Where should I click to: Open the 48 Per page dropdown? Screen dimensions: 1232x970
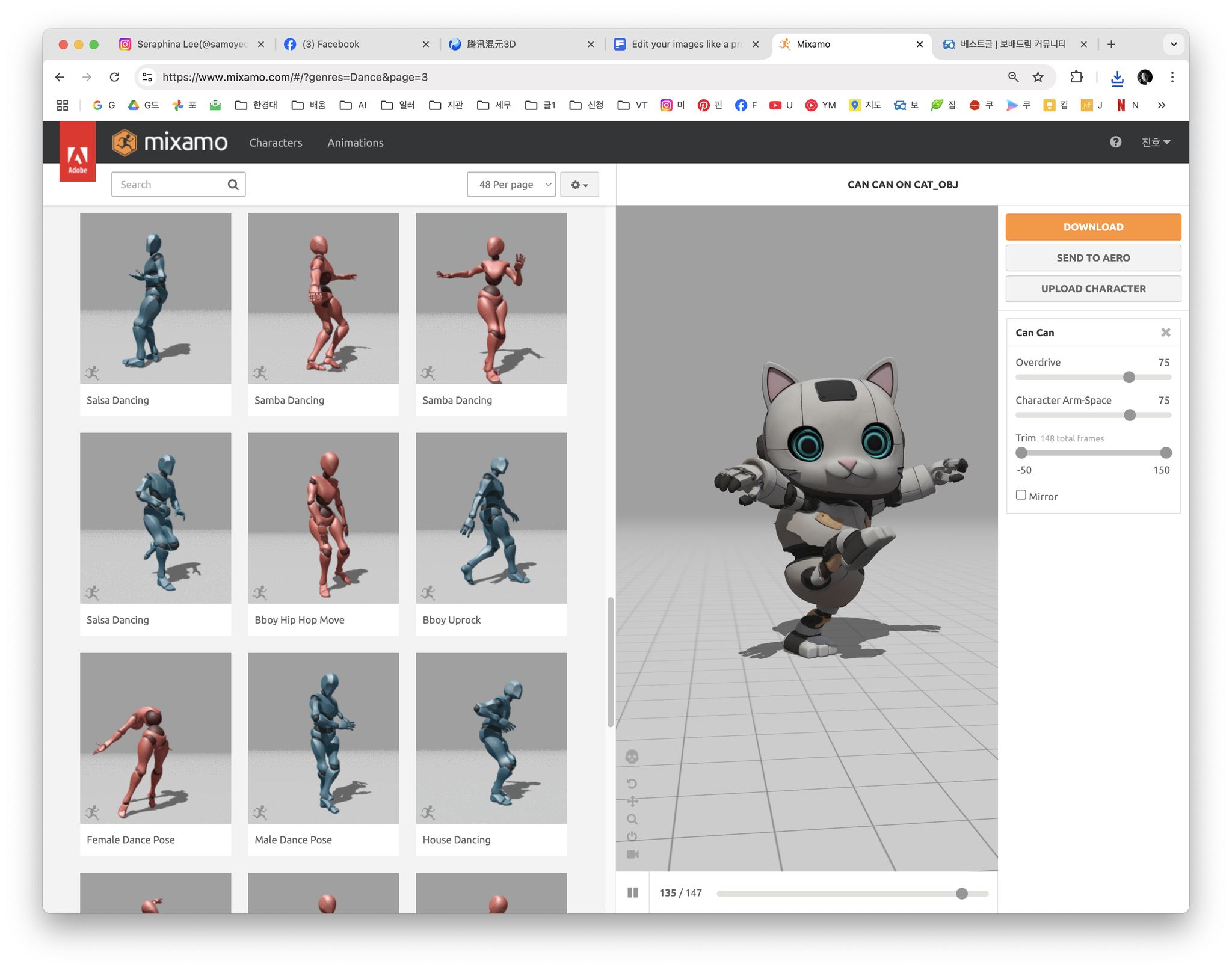[511, 185]
